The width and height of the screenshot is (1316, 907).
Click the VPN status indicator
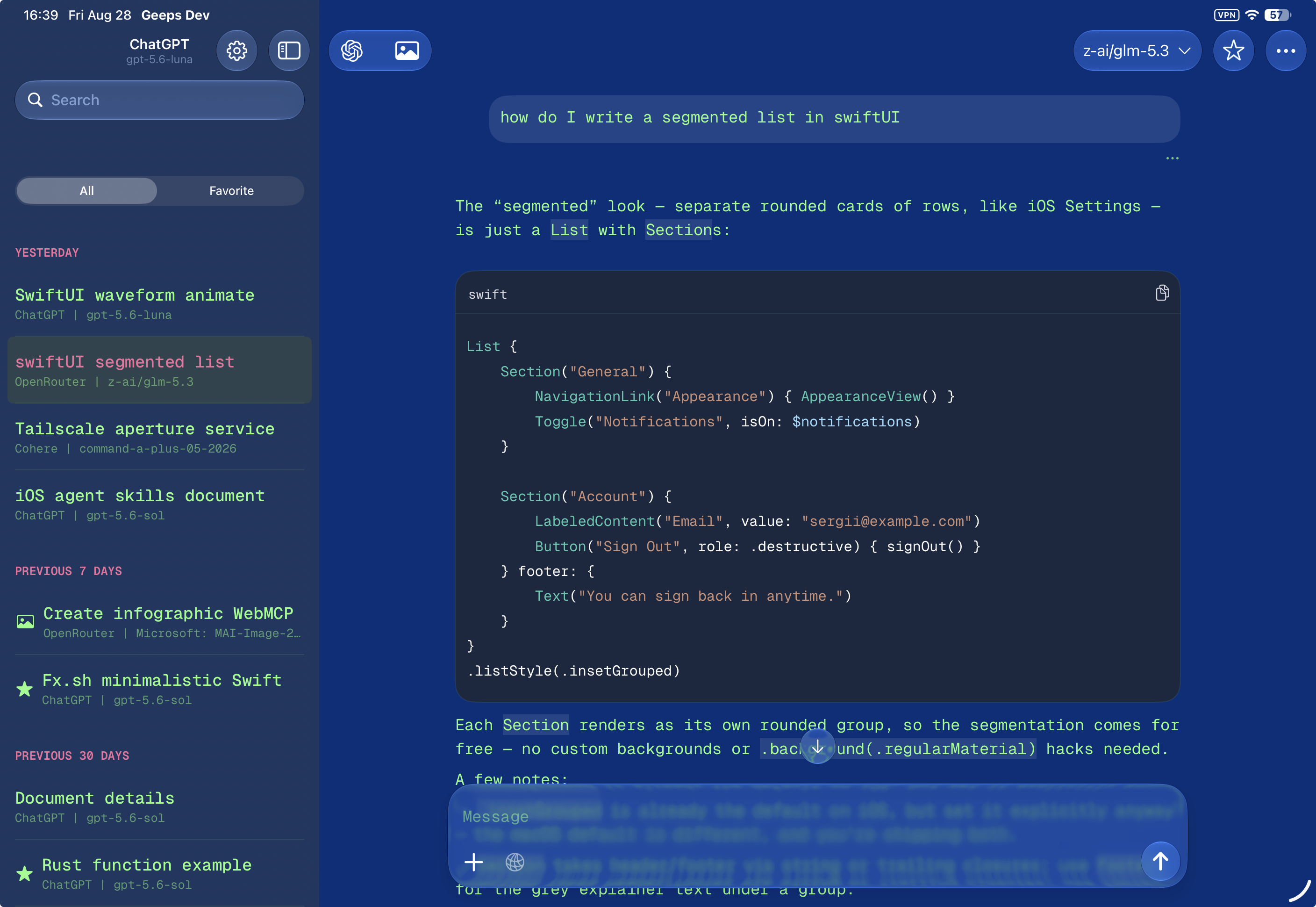pyautogui.click(x=1226, y=15)
